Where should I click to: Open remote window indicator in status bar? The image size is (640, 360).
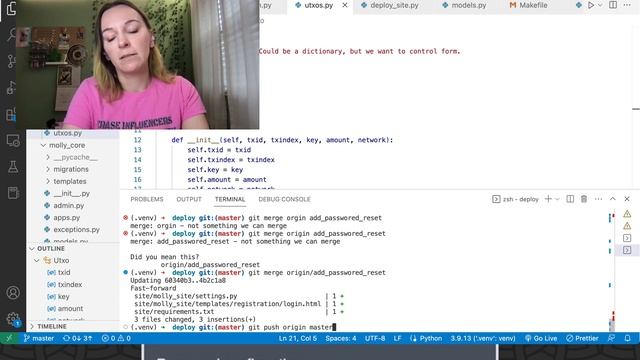(x=9, y=338)
